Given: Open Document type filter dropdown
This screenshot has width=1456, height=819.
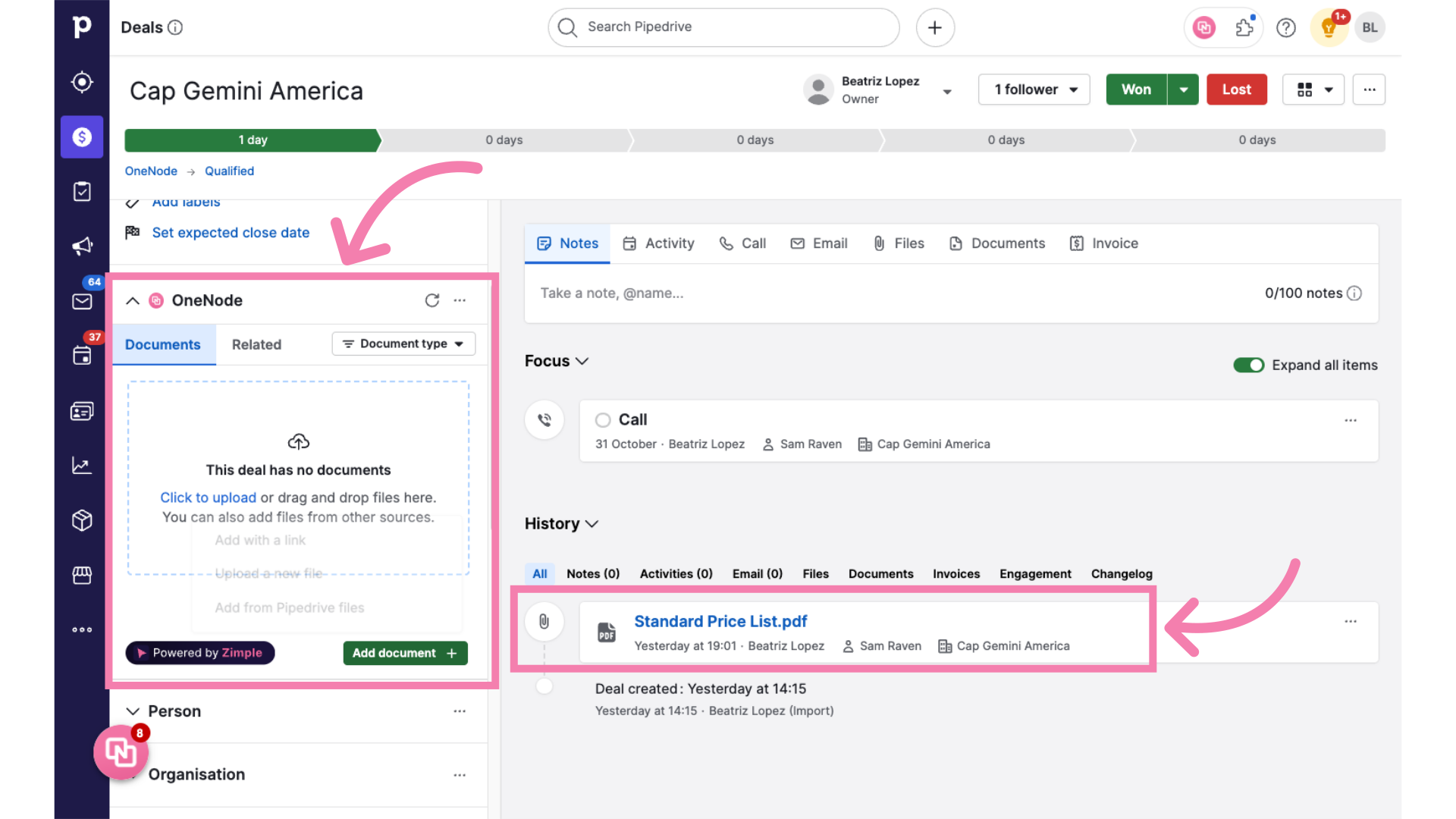Looking at the screenshot, I should tap(403, 344).
